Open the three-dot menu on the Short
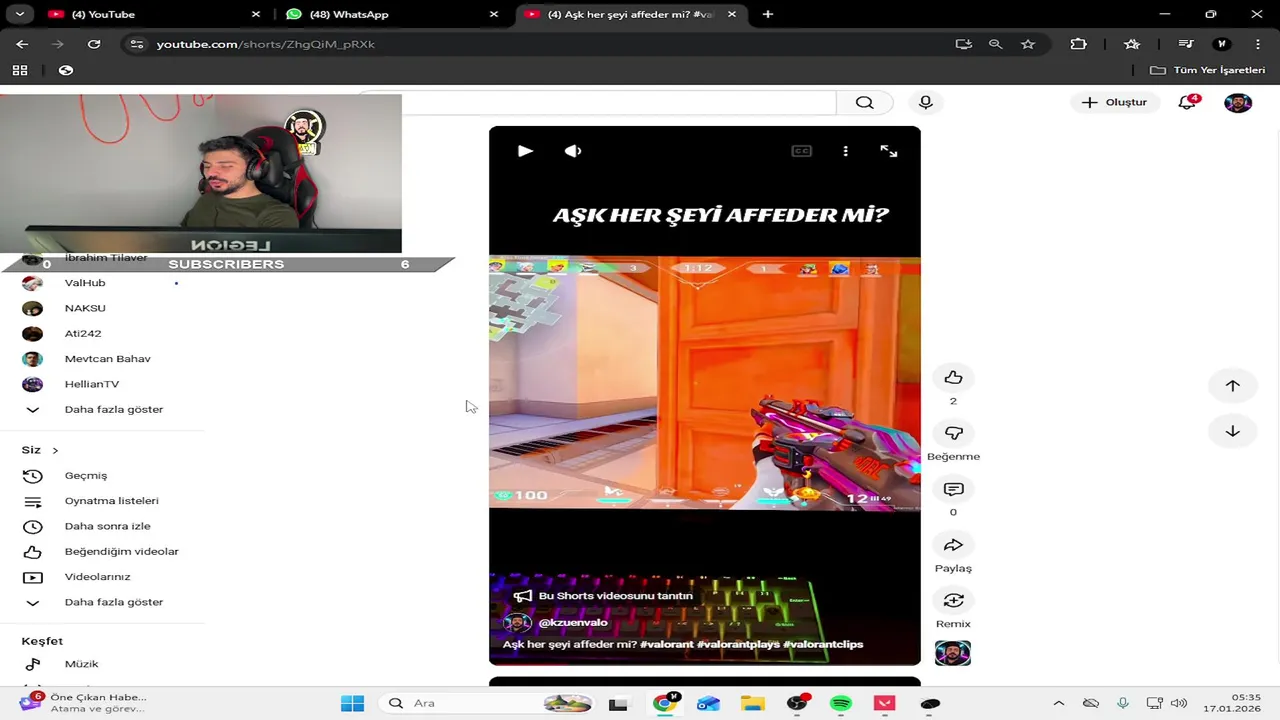This screenshot has width=1280, height=720. (x=846, y=151)
